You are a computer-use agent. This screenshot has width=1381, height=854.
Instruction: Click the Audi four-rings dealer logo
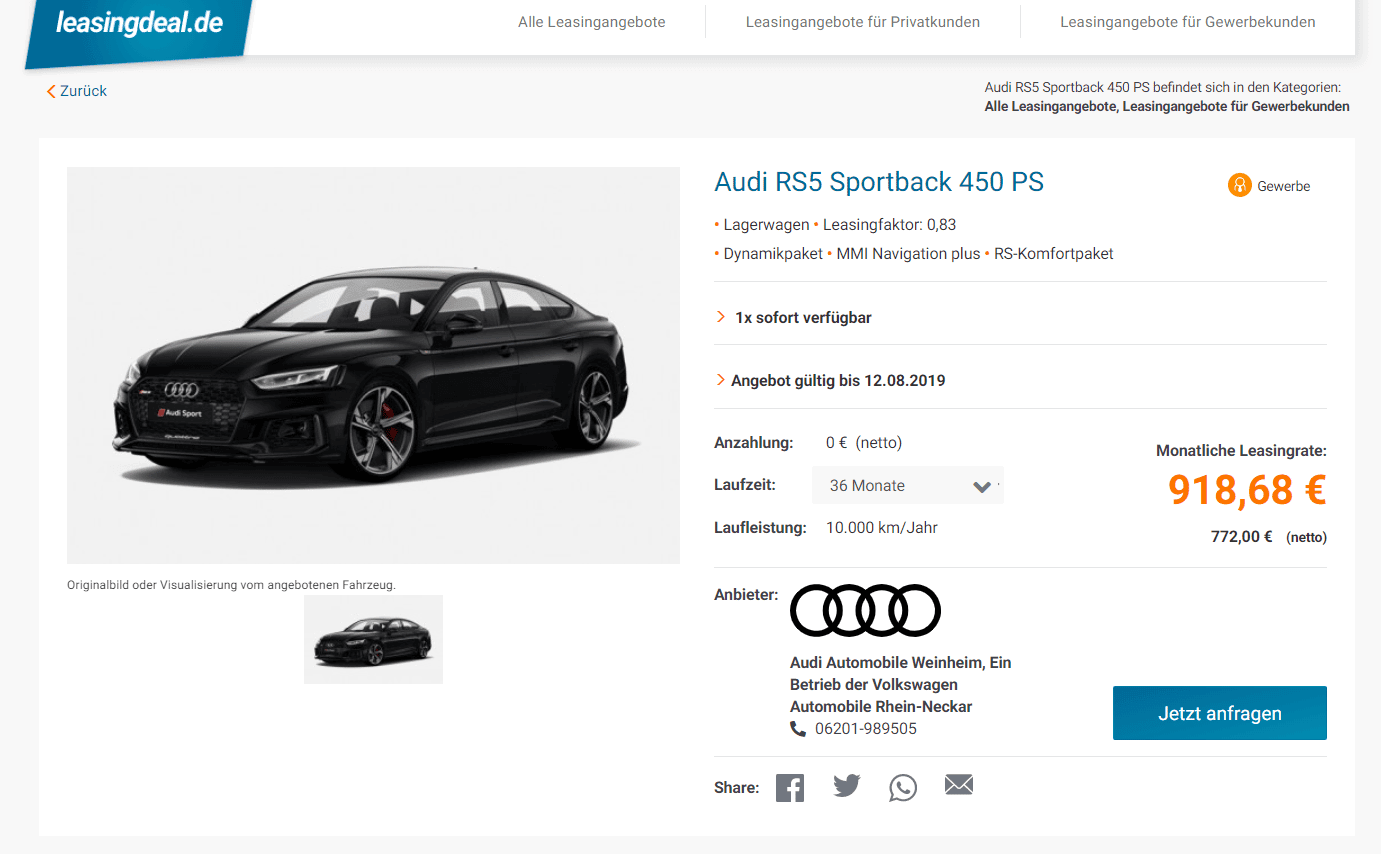[x=865, y=610]
